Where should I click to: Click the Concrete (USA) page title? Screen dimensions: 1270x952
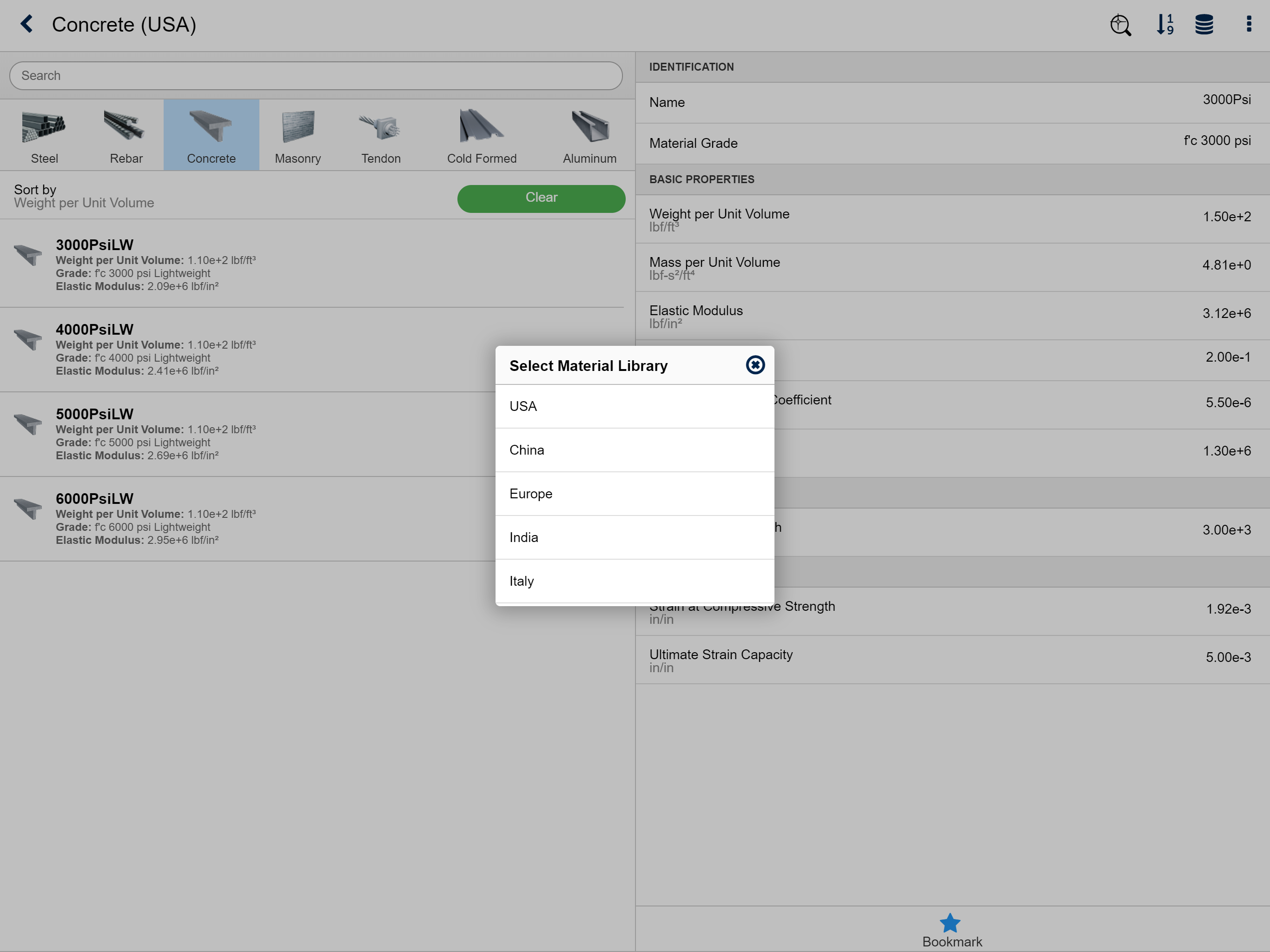[x=124, y=25]
